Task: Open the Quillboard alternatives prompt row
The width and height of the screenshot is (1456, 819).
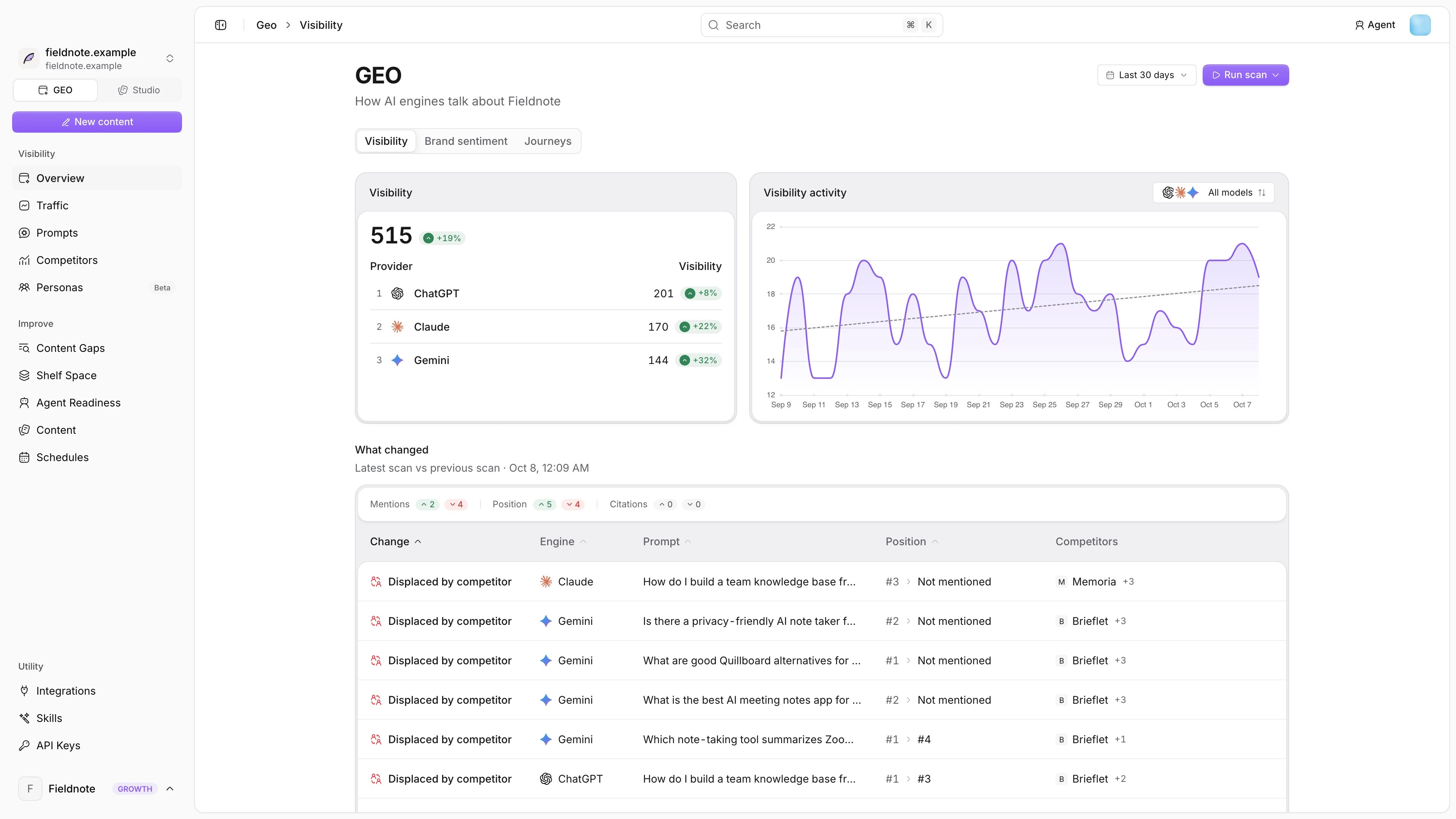Action: coord(821,660)
